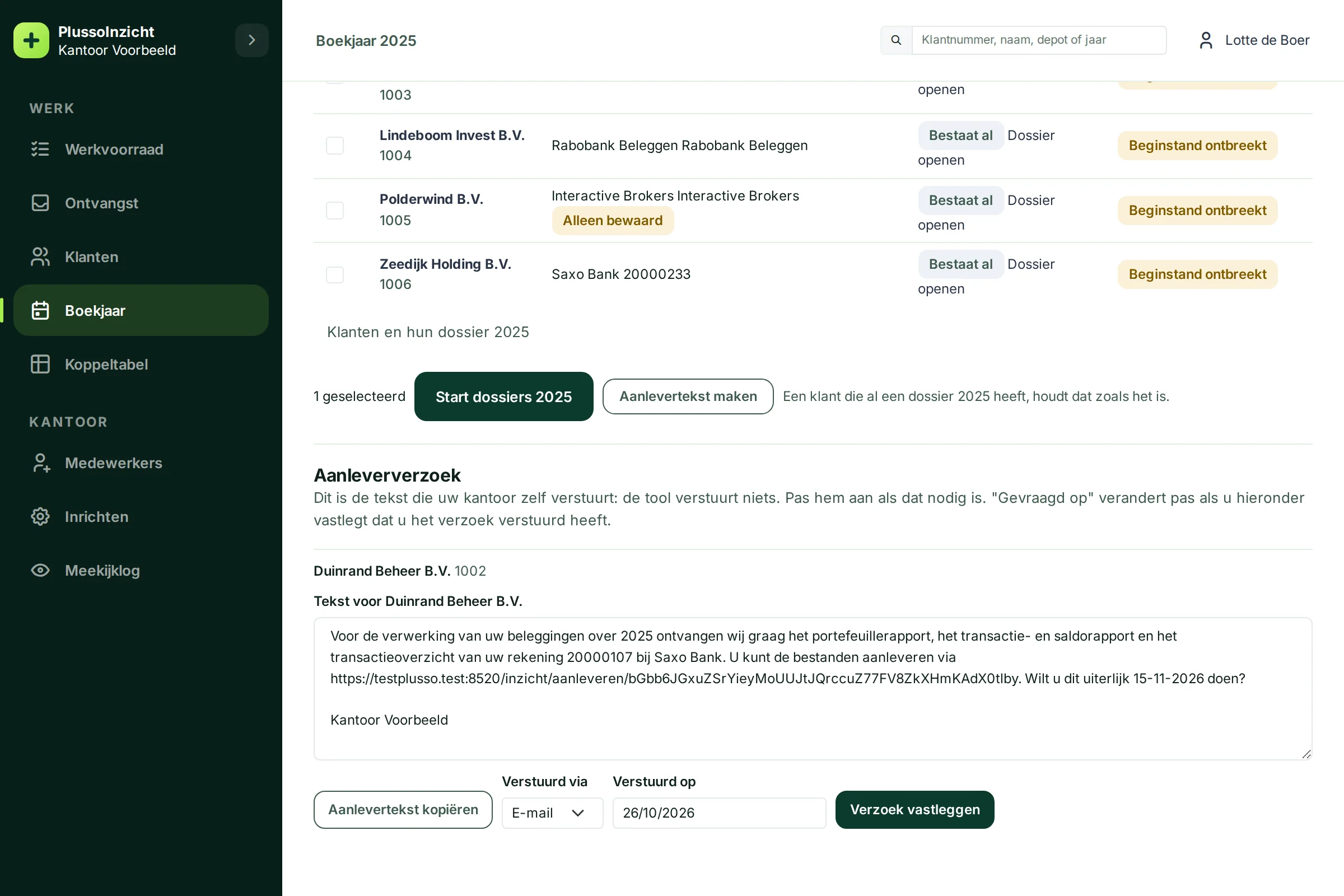Click Saxo Bank 20000233 depot text

tap(620, 274)
